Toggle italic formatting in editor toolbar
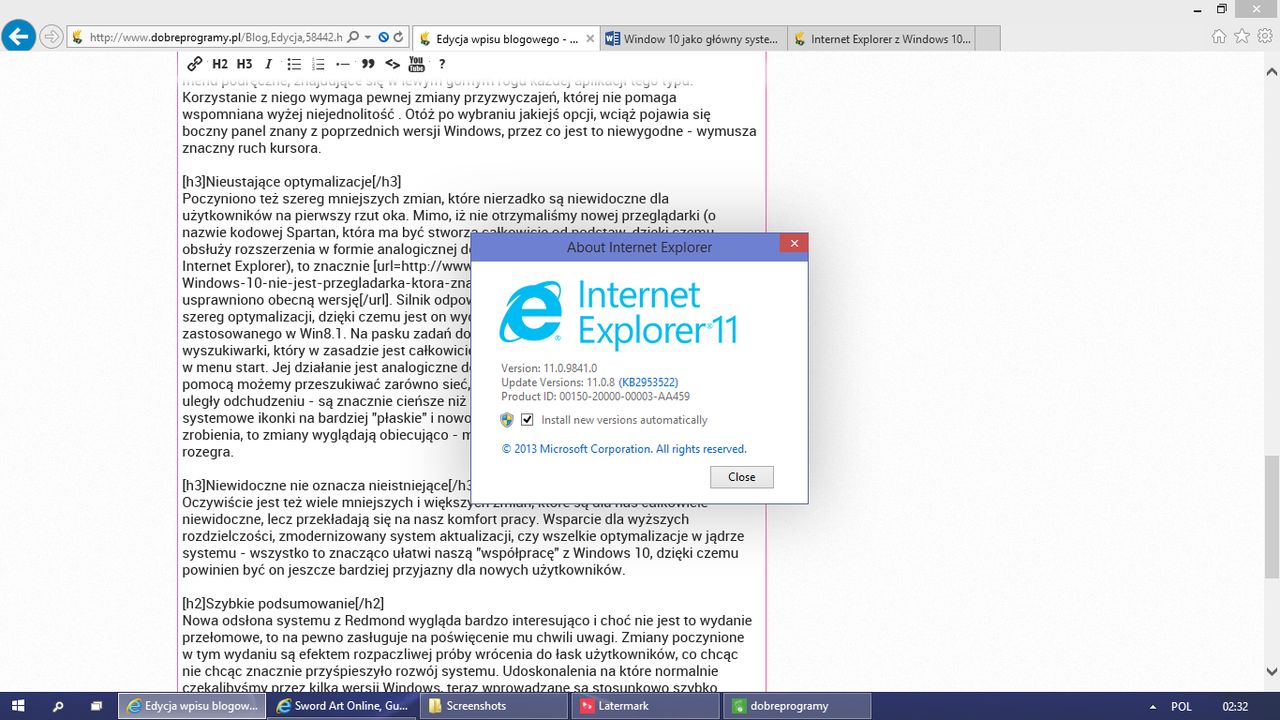 (268, 64)
